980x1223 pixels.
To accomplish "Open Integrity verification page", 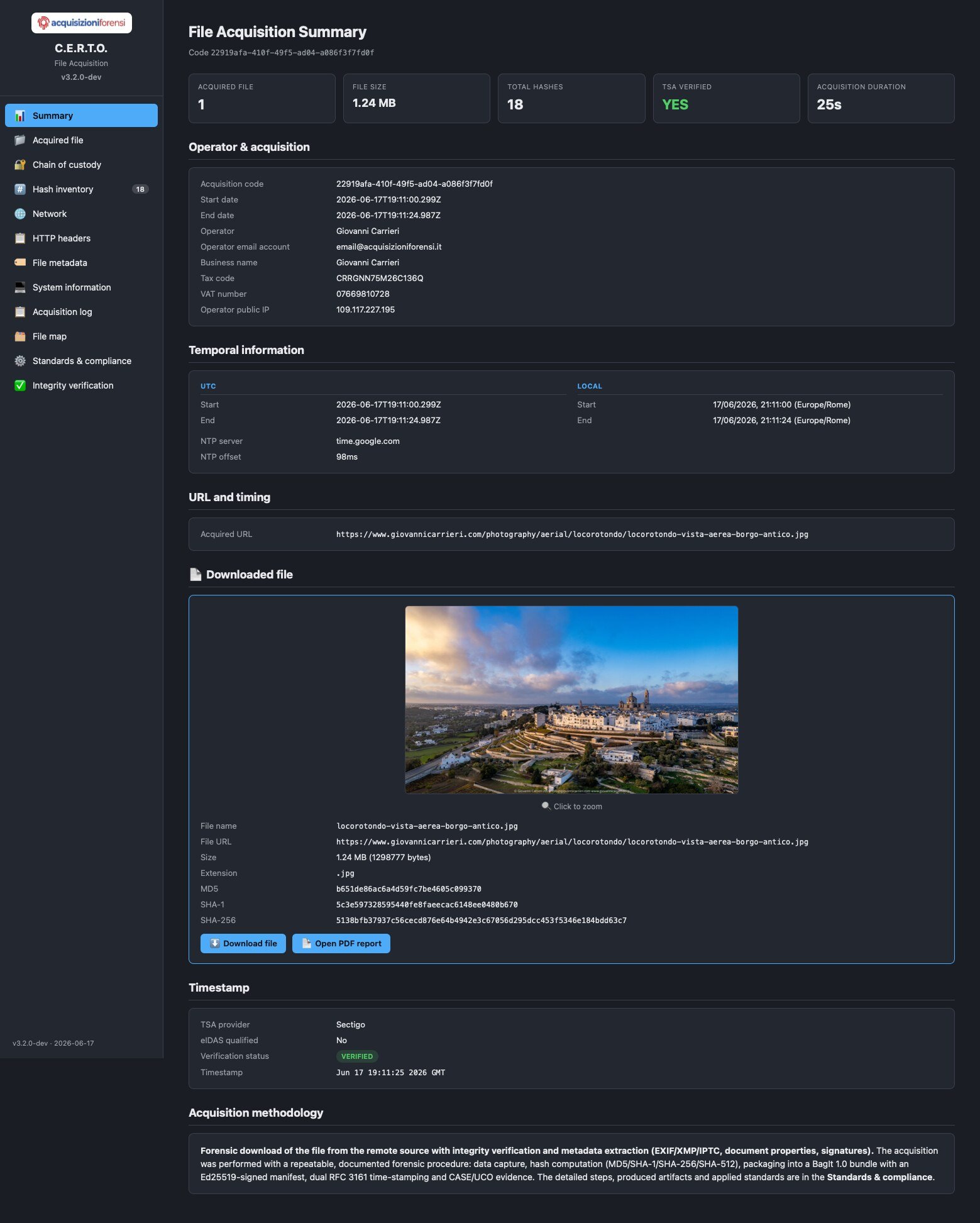I will tap(81, 385).
